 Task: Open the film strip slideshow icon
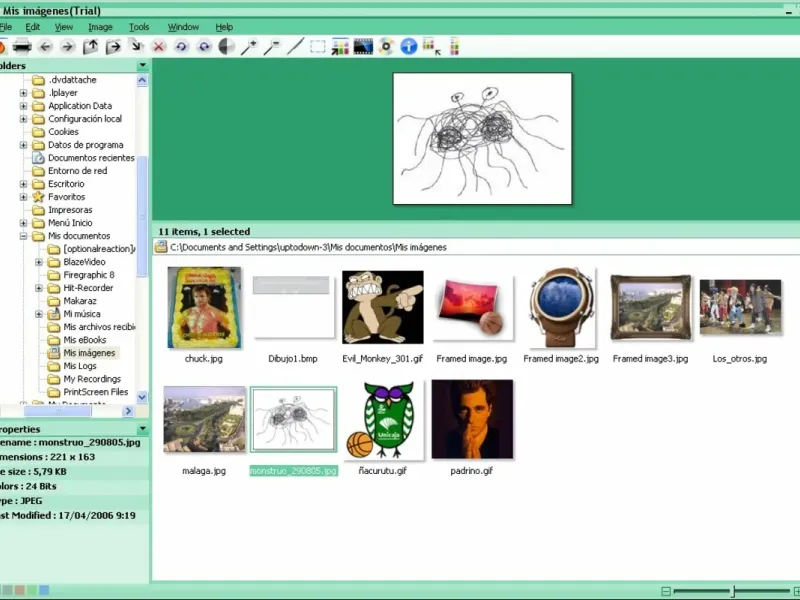[363, 47]
